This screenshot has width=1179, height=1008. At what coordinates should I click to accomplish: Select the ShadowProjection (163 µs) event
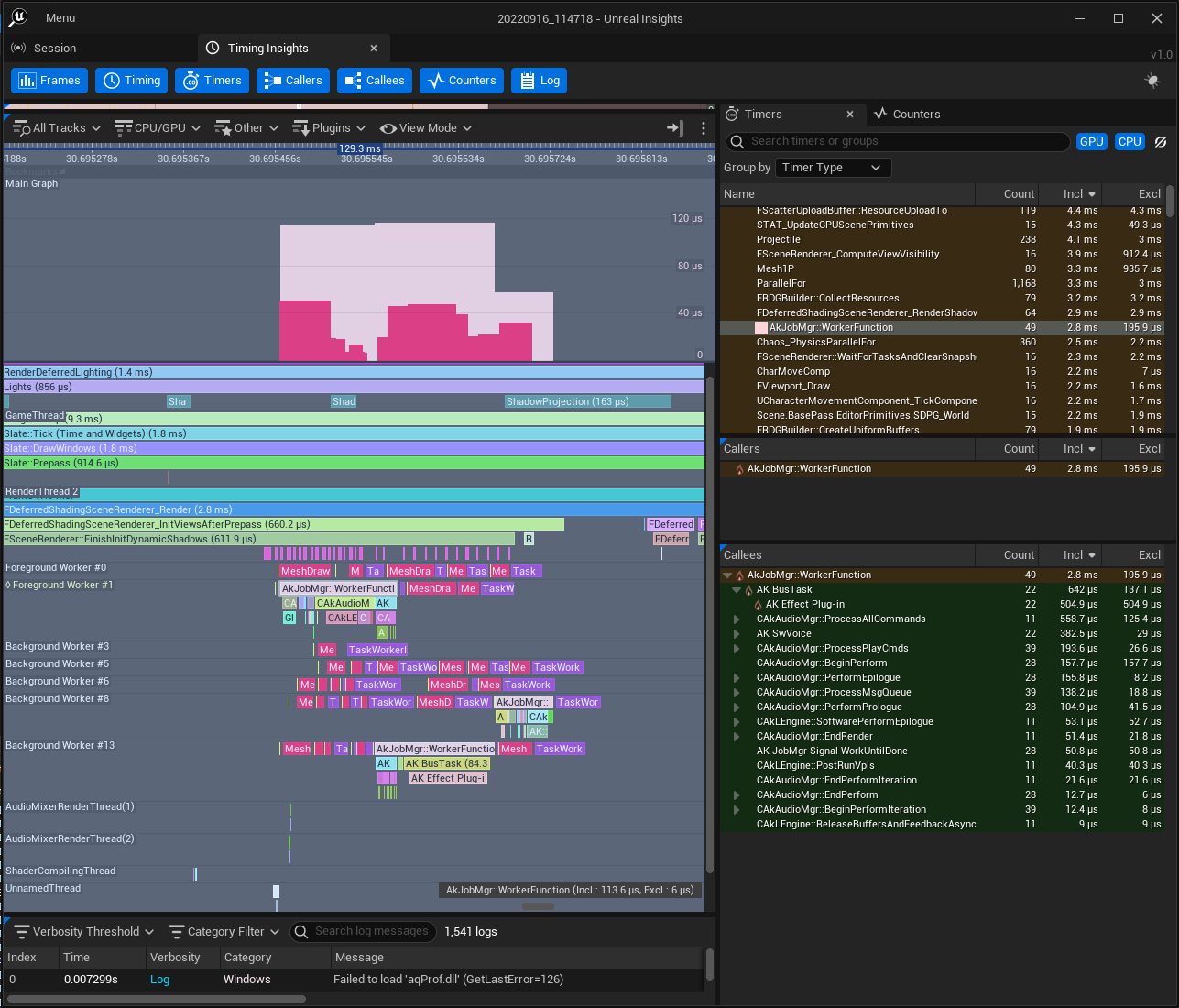click(x=587, y=402)
